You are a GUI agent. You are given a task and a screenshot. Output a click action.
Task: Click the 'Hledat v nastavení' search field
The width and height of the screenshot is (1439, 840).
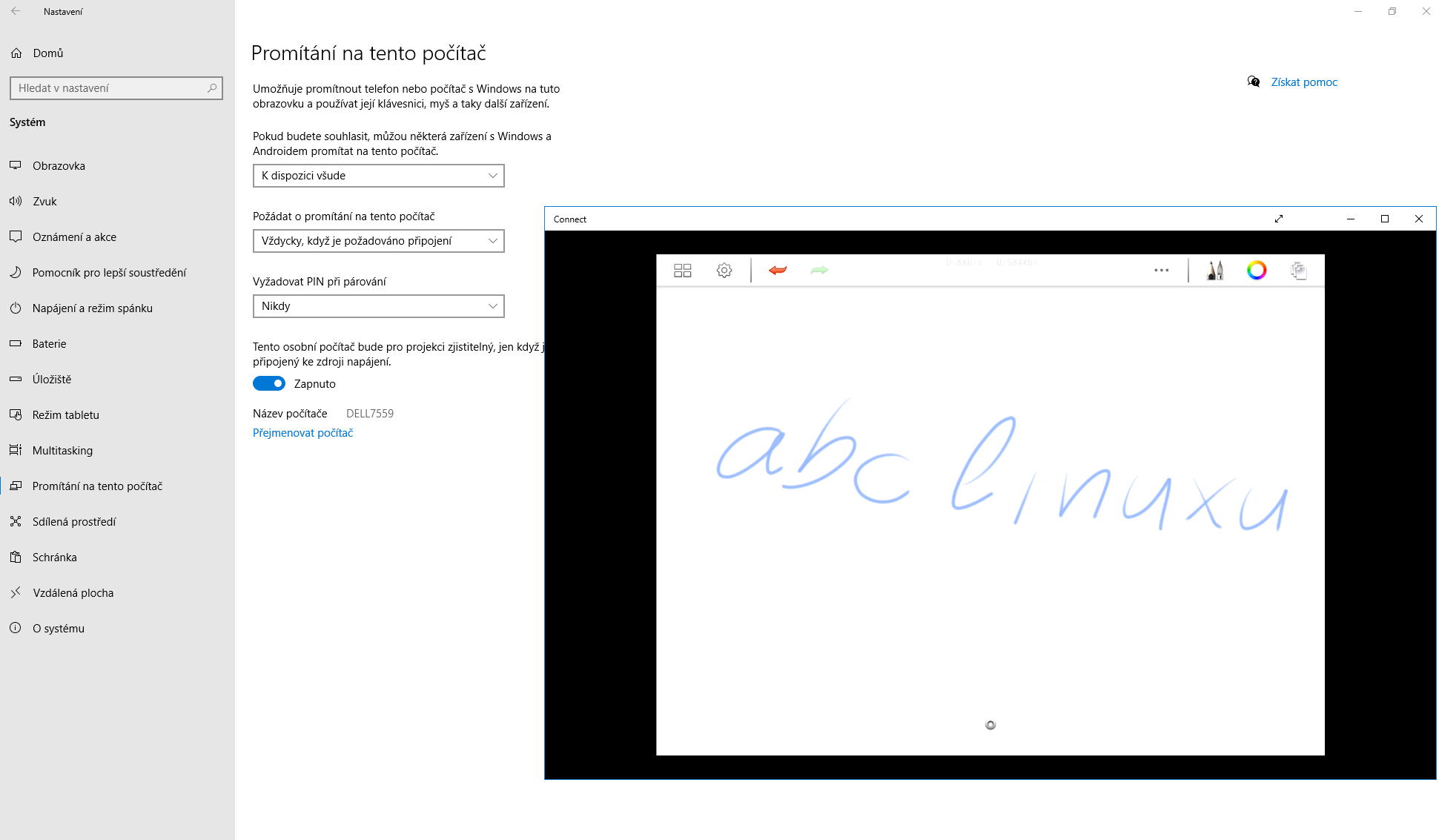[x=111, y=88]
